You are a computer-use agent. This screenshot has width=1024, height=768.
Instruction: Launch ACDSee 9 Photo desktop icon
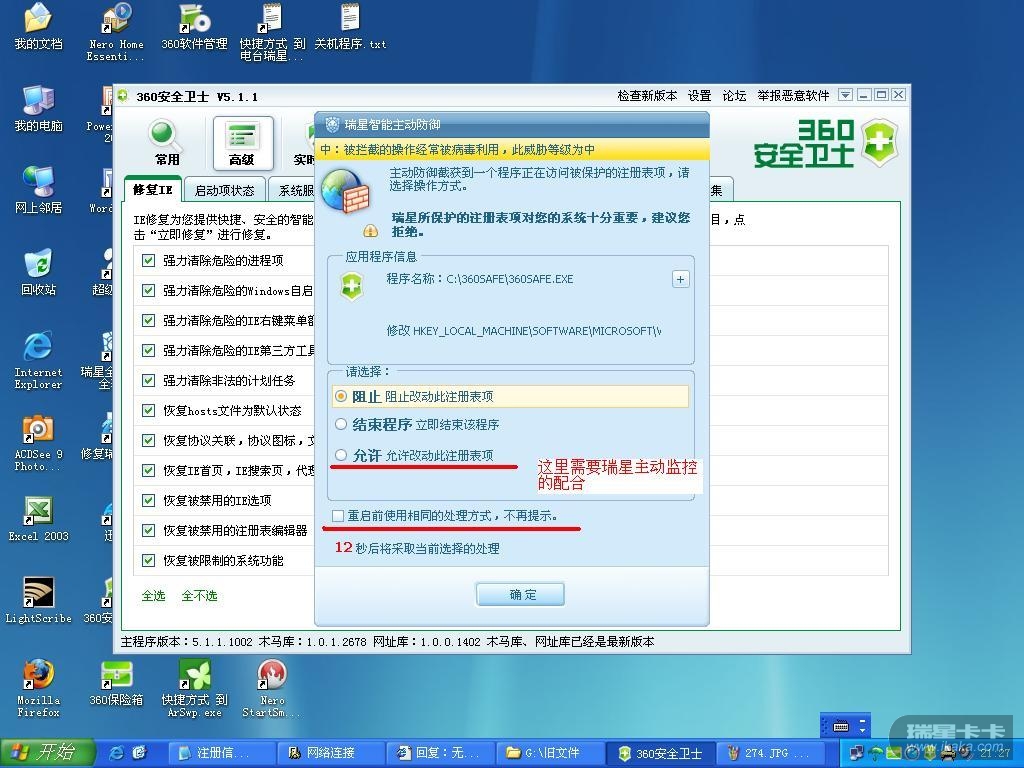pyautogui.click(x=39, y=442)
